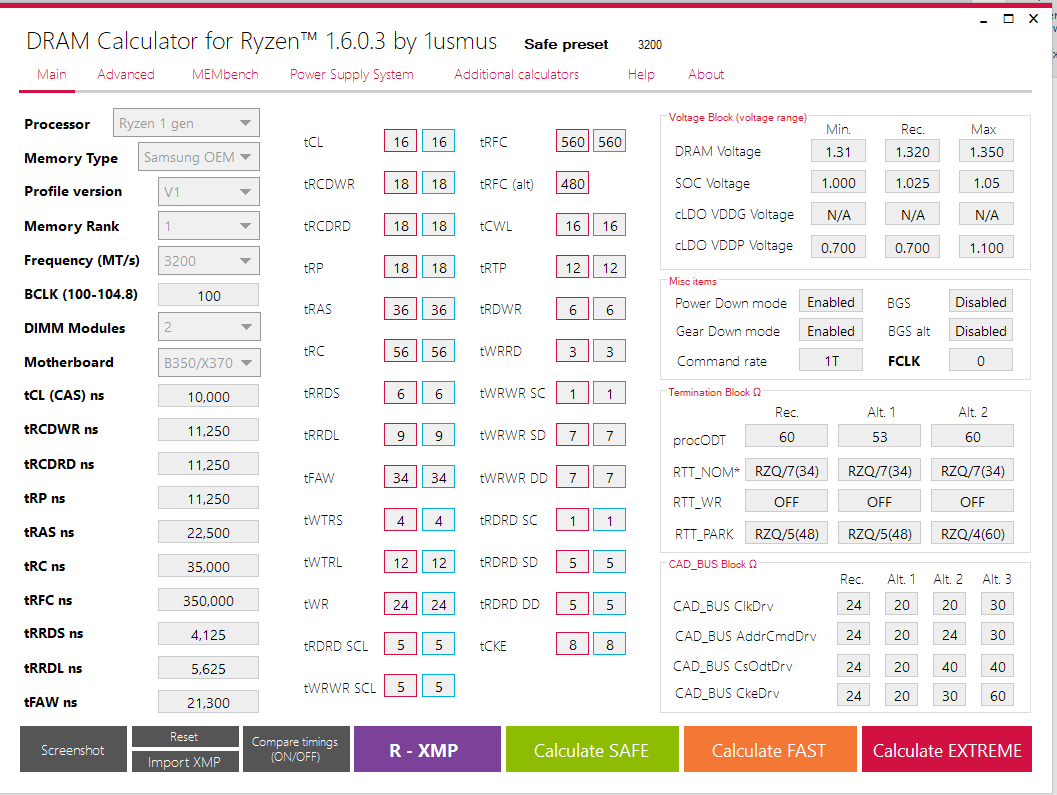Image resolution: width=1057 pixels, height=795 pixels.
Task: Click the R - XMP button
Action: pyautogui.click(x=427, y=749)
